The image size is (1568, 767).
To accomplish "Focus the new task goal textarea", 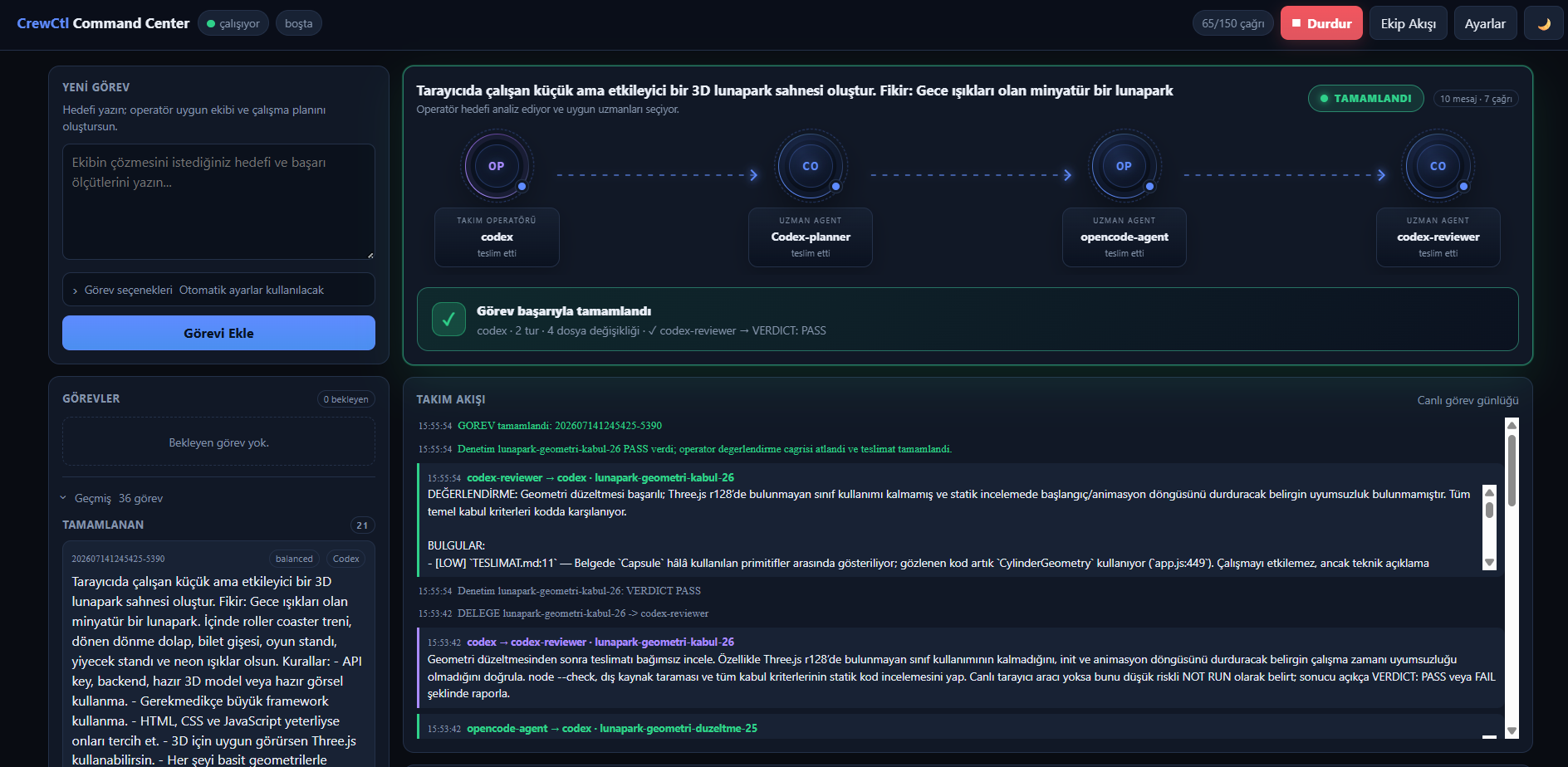I will (218, 202).
